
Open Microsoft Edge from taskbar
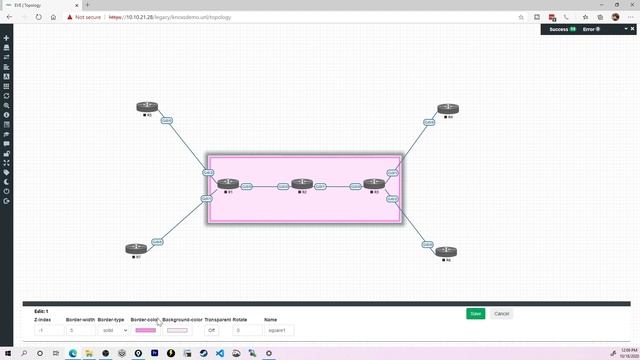73,353
